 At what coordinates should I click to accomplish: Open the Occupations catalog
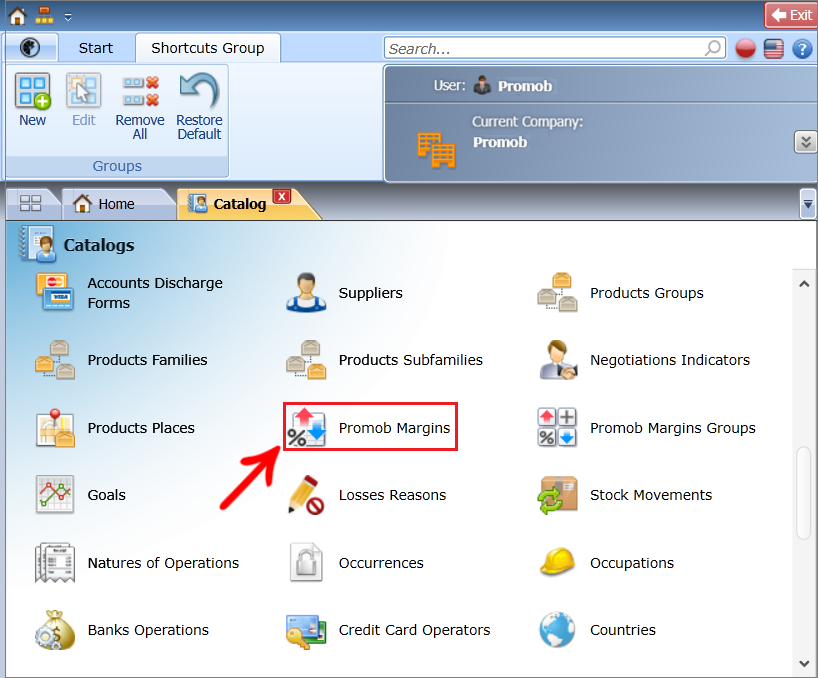(x=606, y=563)
